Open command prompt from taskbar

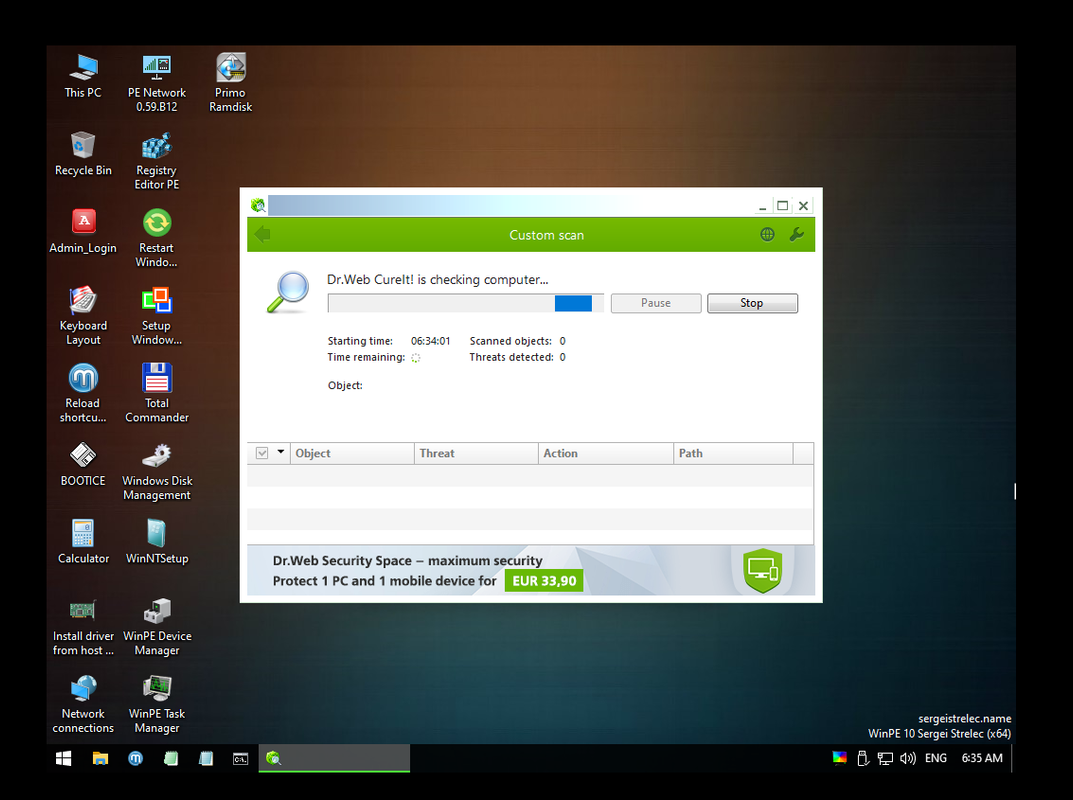(x=240, y=758)
